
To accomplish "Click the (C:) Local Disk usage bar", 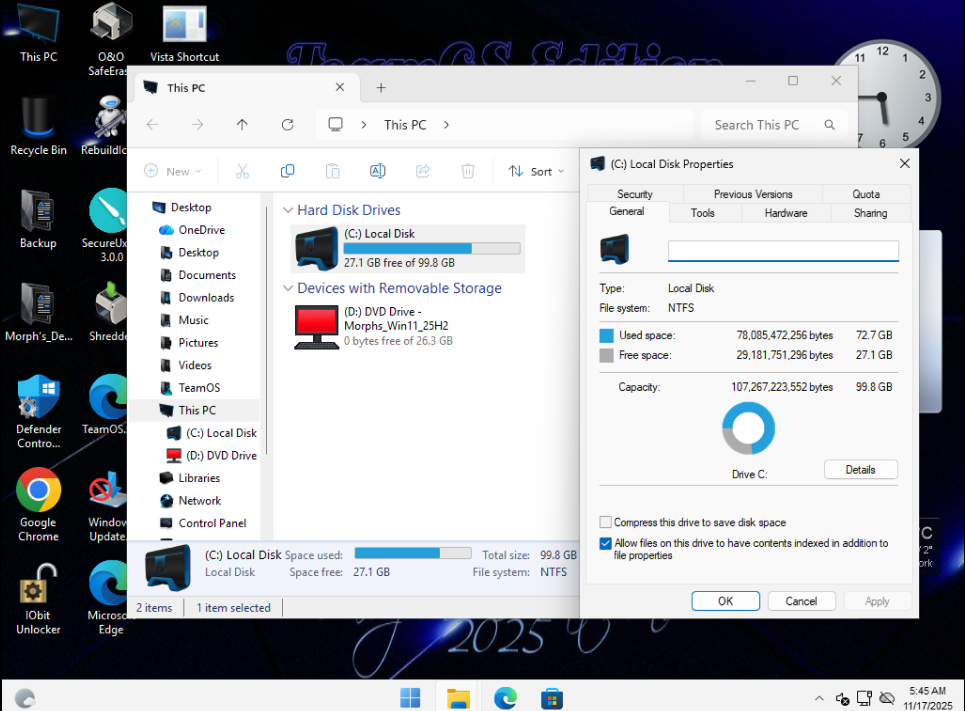I will click(x=431, y=248).
